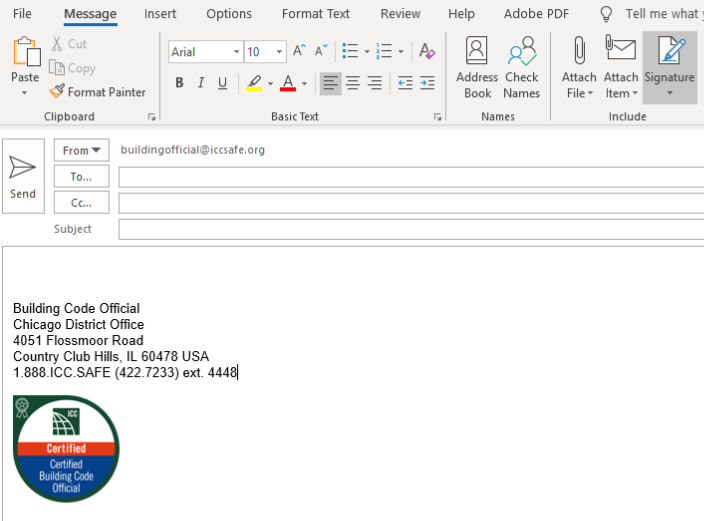
Task: Select the Message tab
Action: pyautogui.click(x=90, y=14)
